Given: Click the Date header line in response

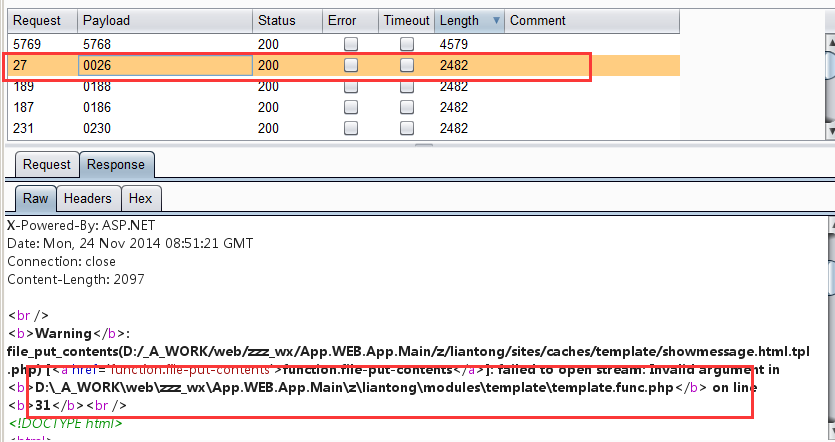Looking at the screenshot, I should 130,243.
